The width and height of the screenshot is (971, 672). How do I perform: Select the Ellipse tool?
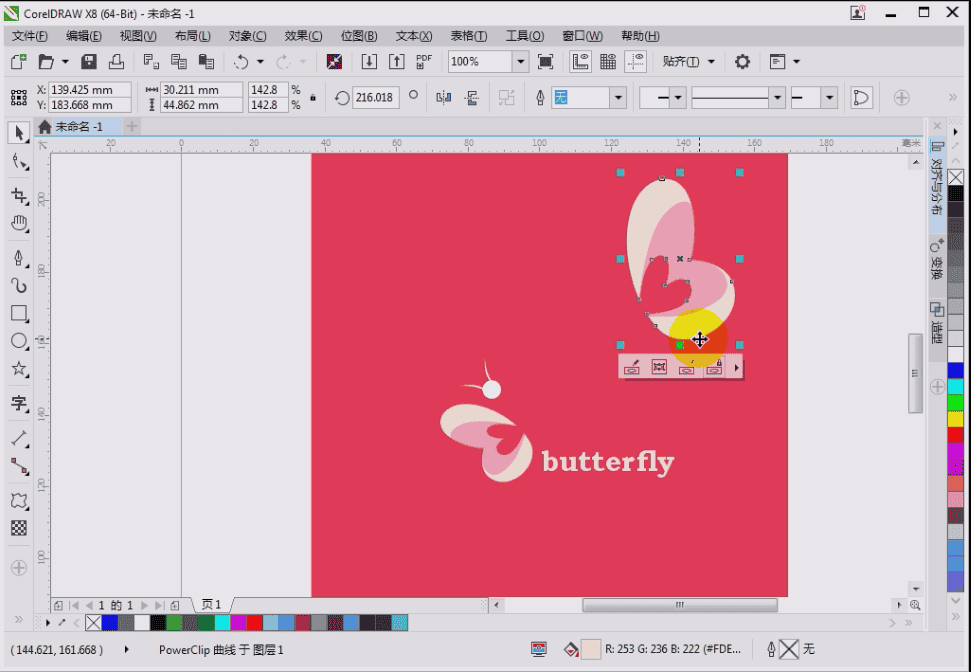19,341
